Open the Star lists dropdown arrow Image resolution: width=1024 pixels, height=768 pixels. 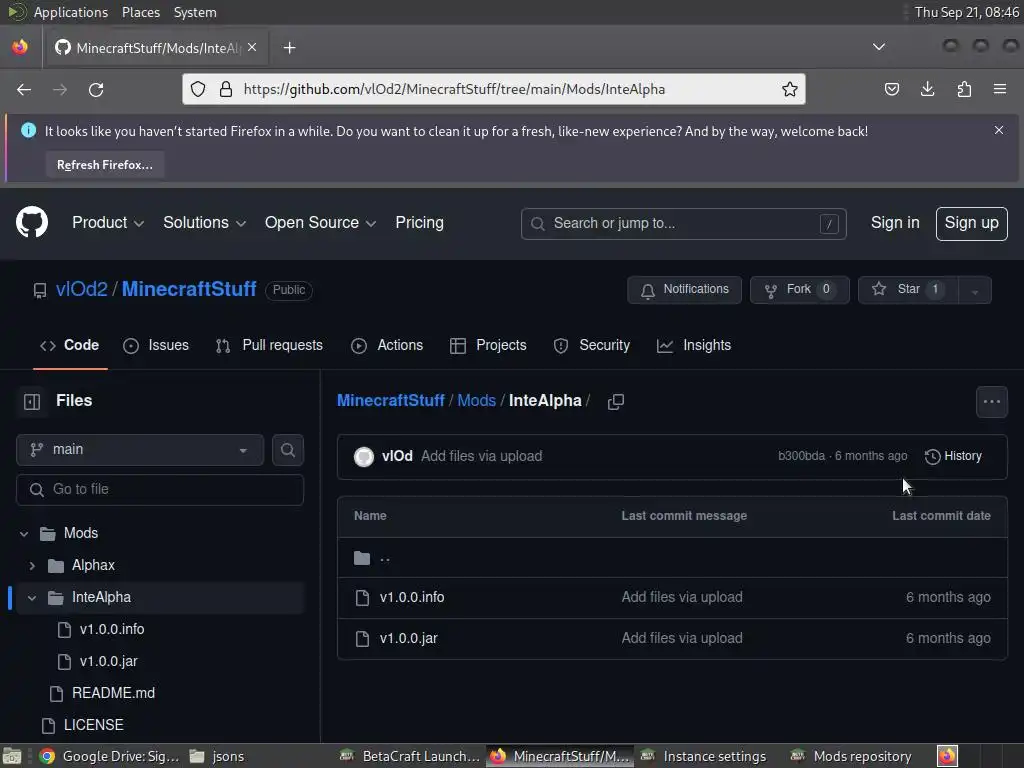point(974,291)
